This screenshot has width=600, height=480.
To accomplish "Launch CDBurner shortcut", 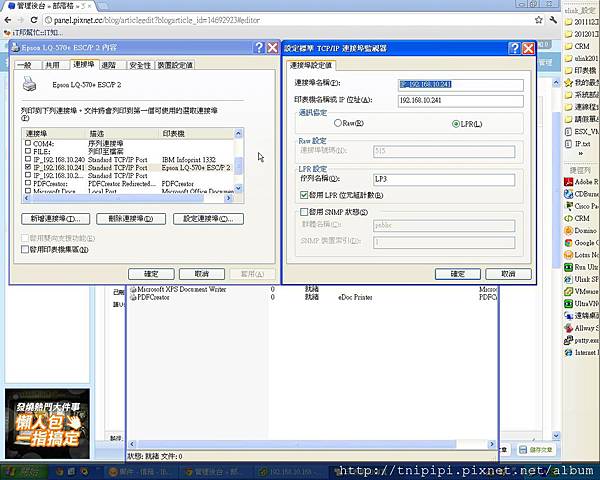I will 581,194.
